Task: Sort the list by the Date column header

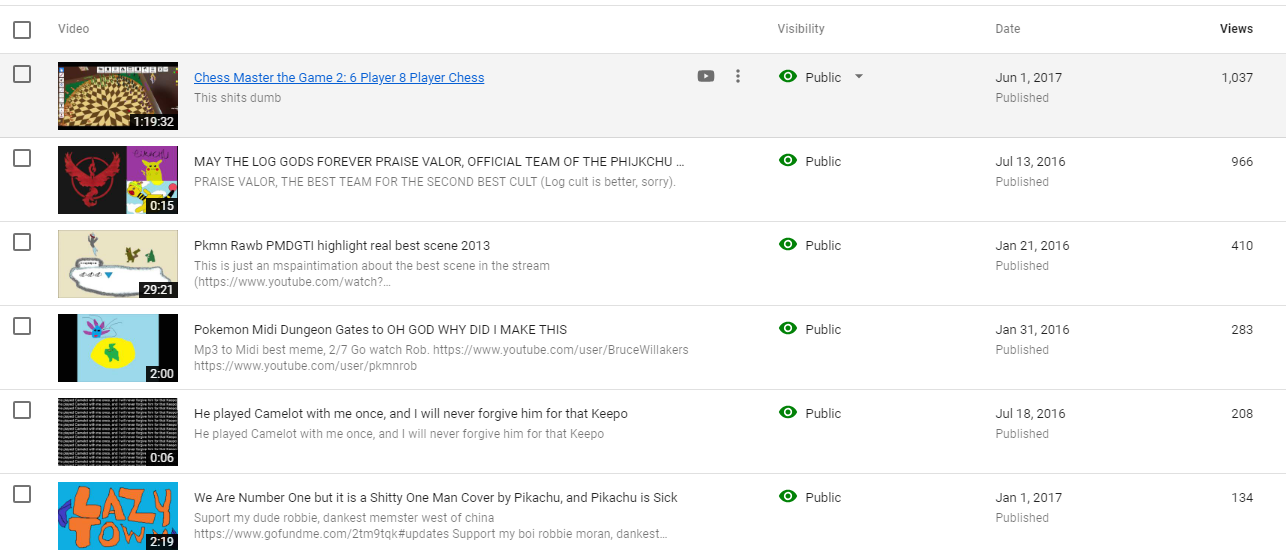Action: (x=1008, y=29)
